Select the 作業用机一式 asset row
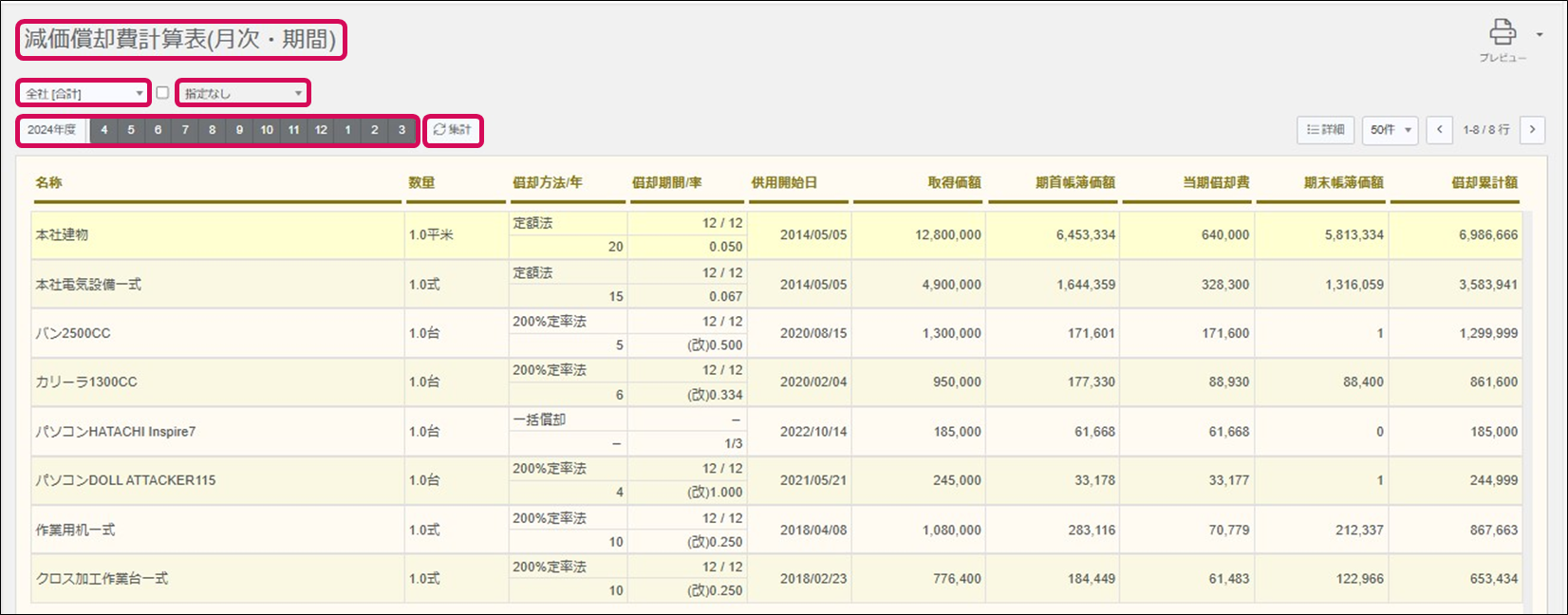Viewport: 1568px width, 615px height. point(776,530)
